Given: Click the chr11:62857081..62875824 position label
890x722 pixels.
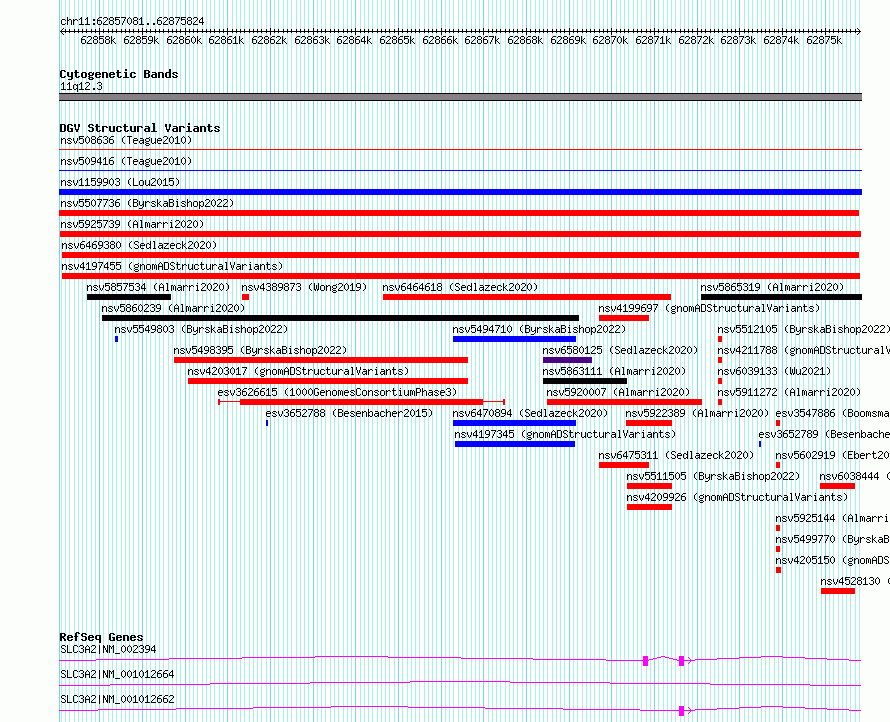Looking at the screenshot, I should 132,21.
